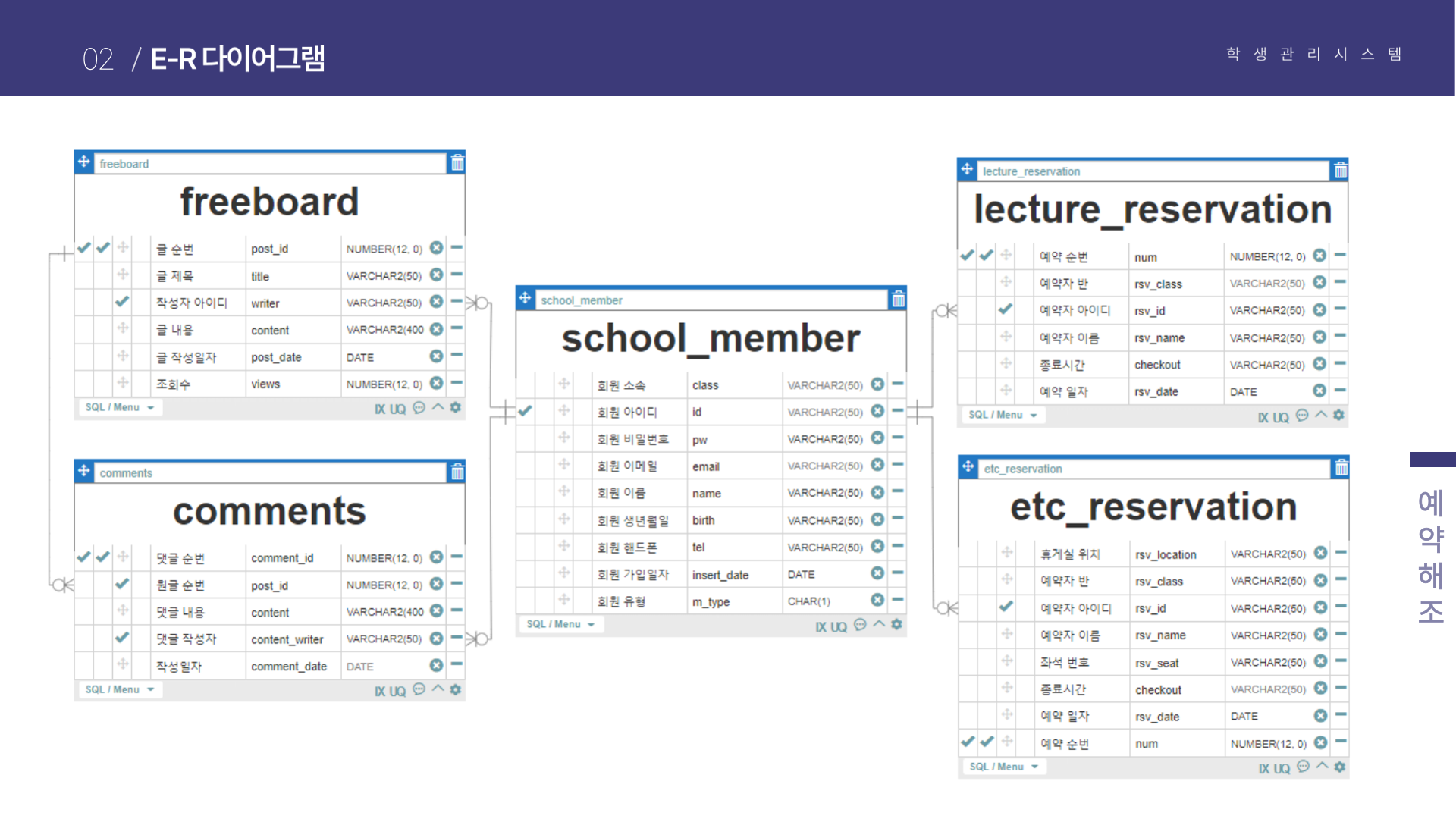Delete the school_member table via trash icon
The image size is (1456, 819).
[899, 300]
